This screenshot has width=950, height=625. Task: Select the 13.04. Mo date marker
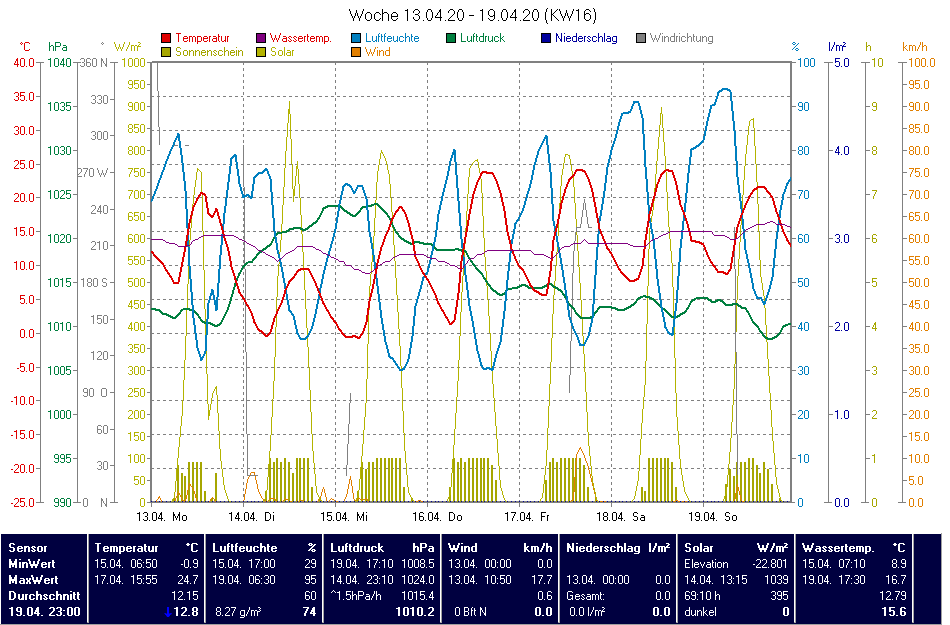(x=162, y=517)
